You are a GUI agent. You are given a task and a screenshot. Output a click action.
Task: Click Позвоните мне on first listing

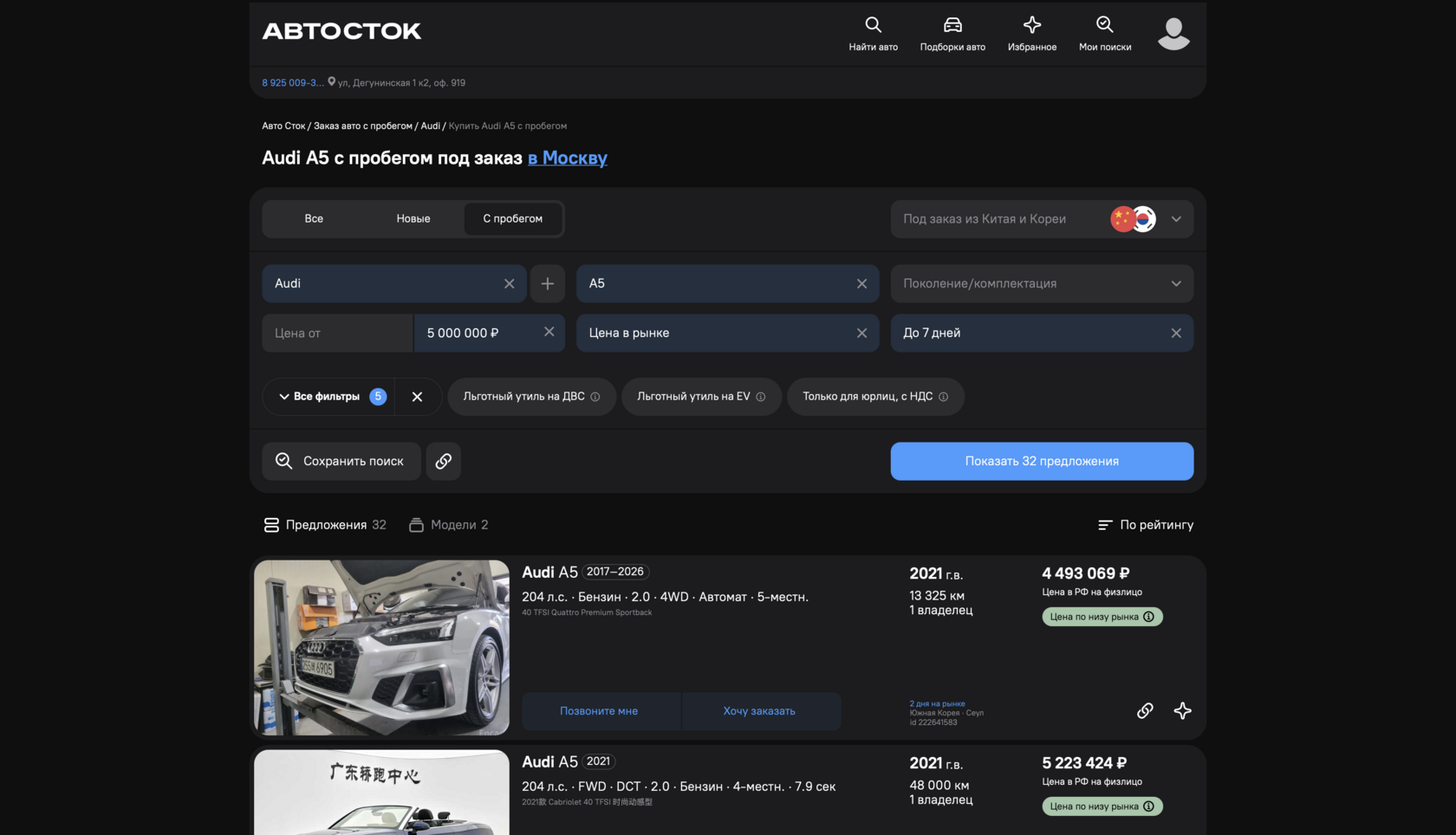coord(599,711)
